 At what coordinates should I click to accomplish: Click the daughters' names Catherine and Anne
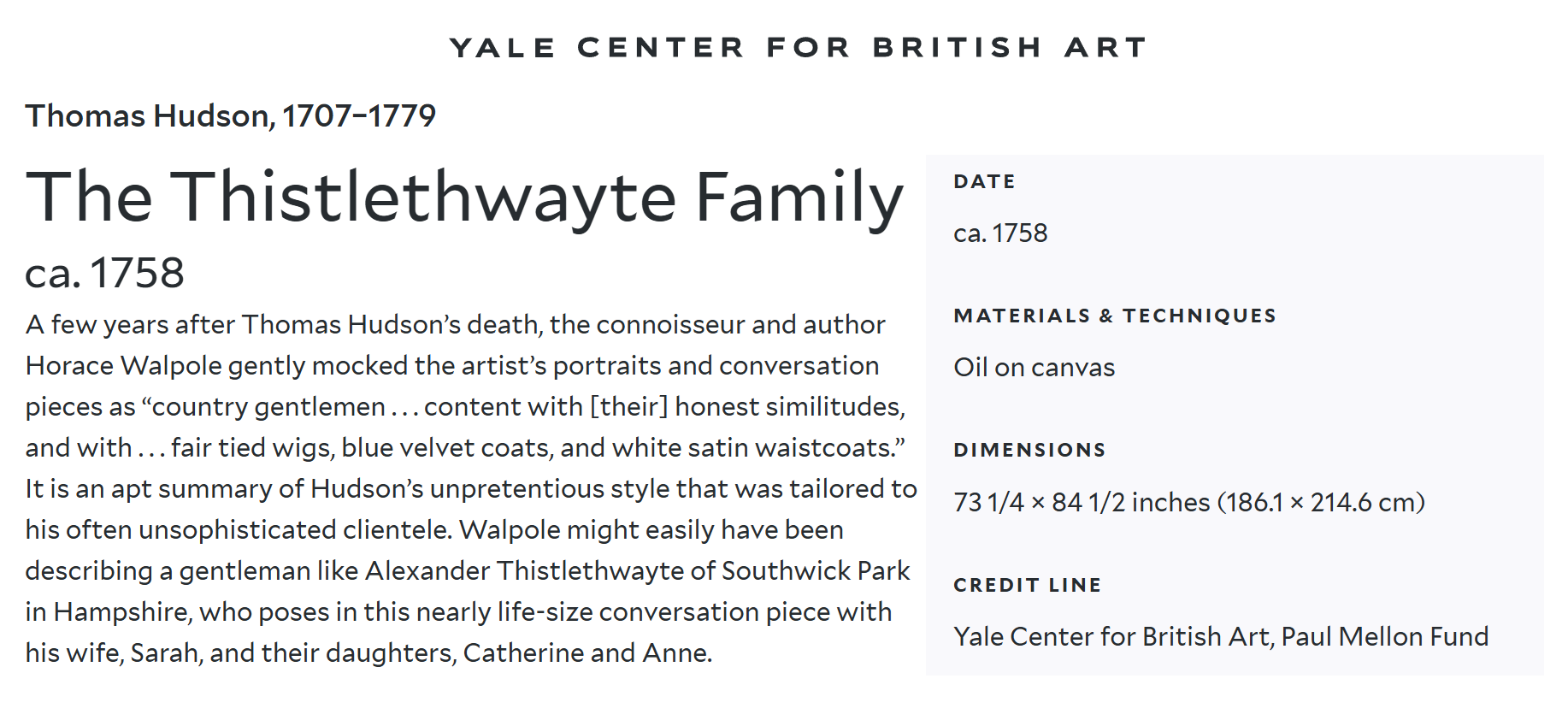pyautogui.click(x=587, y=653)
